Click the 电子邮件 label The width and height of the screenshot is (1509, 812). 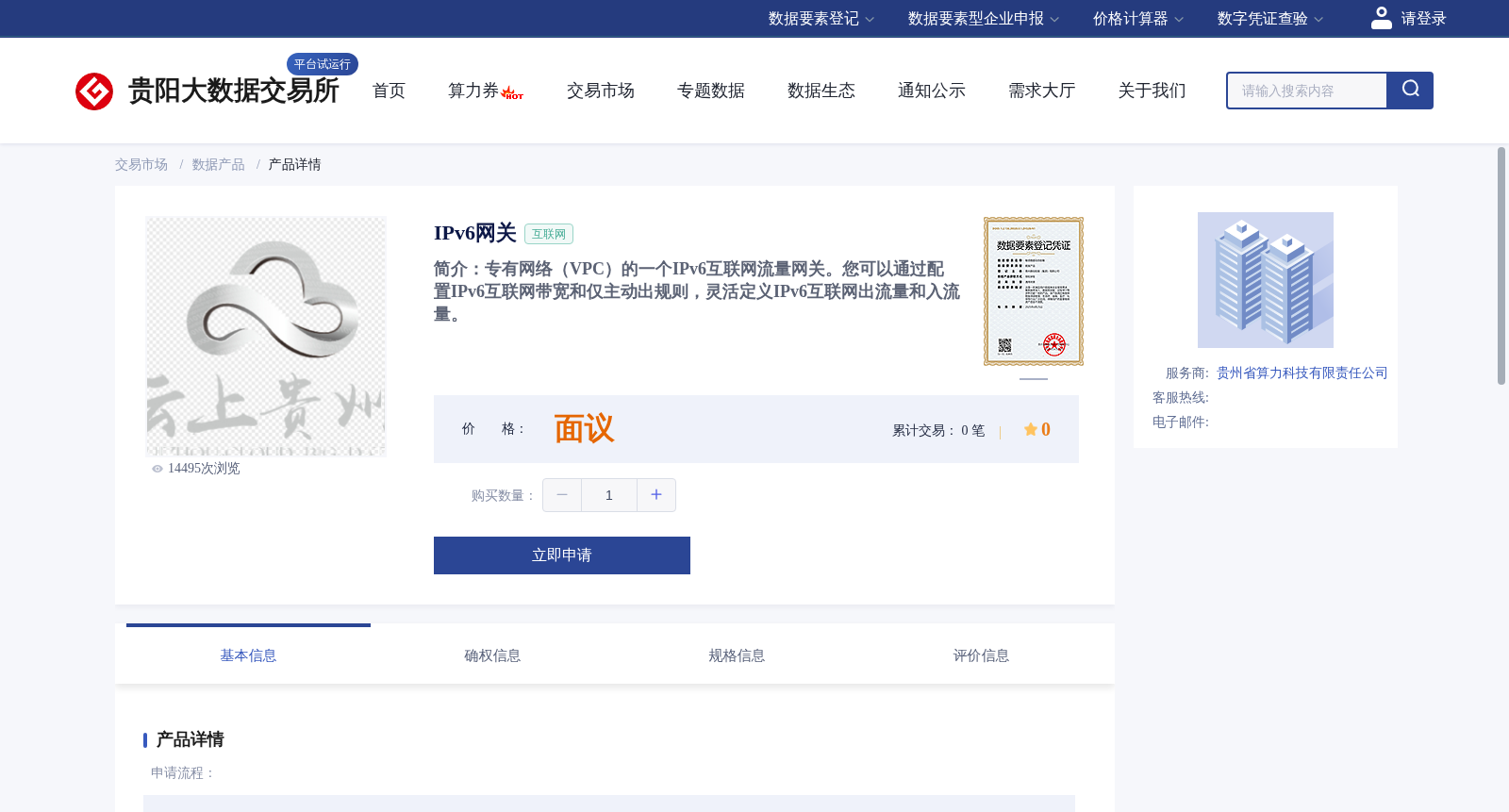tap(1181, 423)
